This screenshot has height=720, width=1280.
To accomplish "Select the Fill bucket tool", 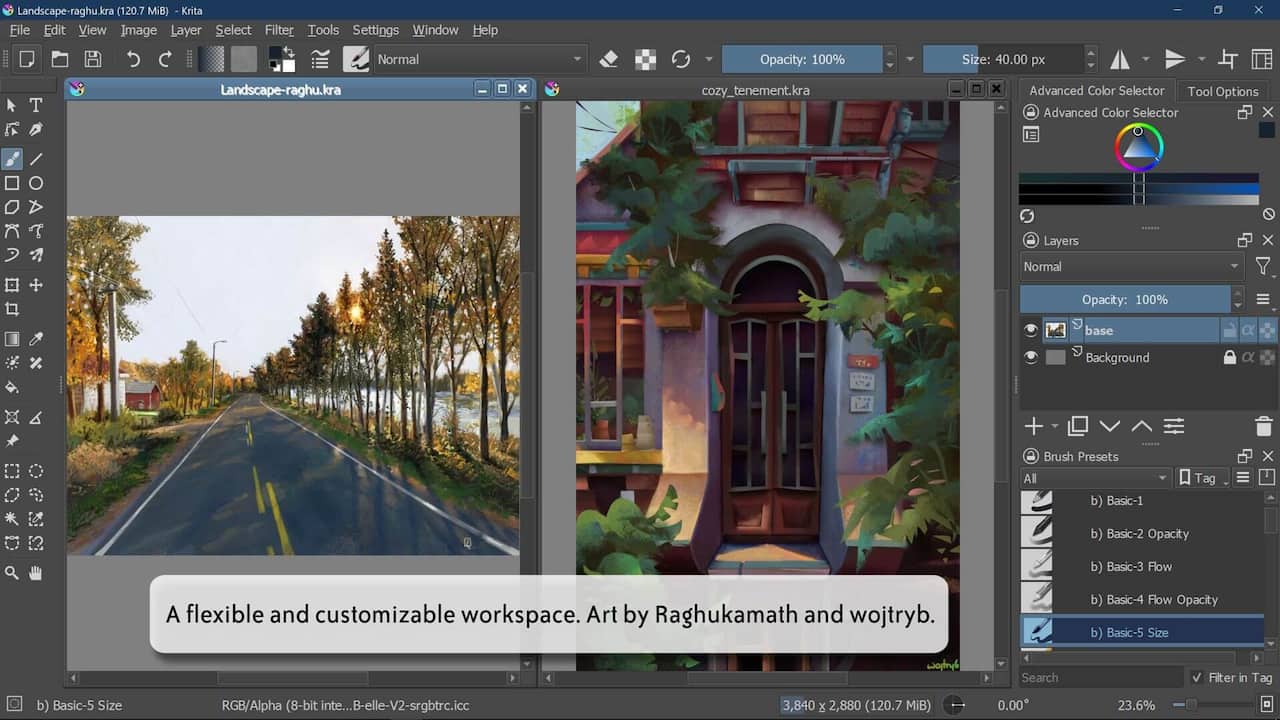I will tap(12, 387).
